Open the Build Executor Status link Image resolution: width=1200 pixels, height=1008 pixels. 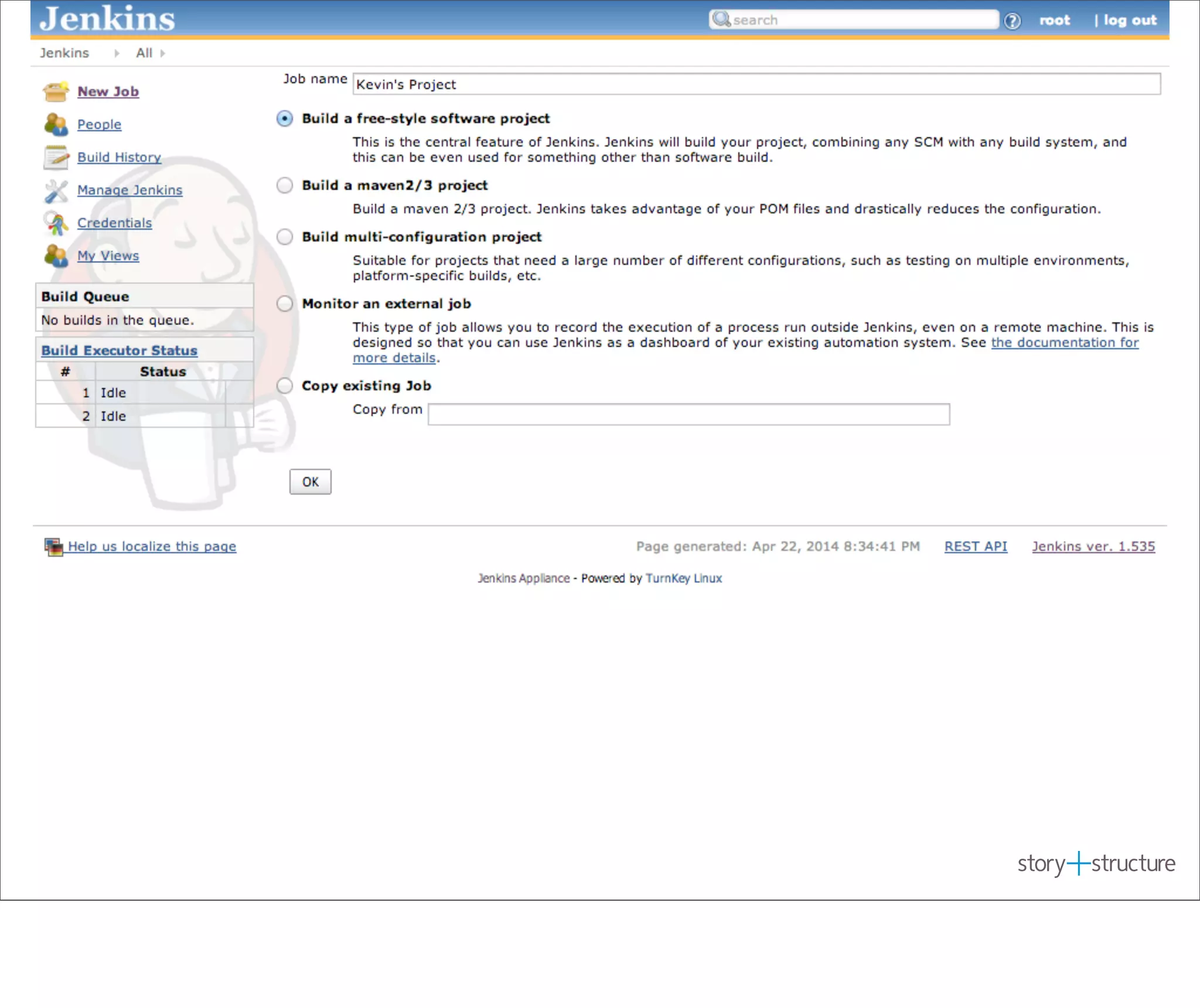(120, 350)
